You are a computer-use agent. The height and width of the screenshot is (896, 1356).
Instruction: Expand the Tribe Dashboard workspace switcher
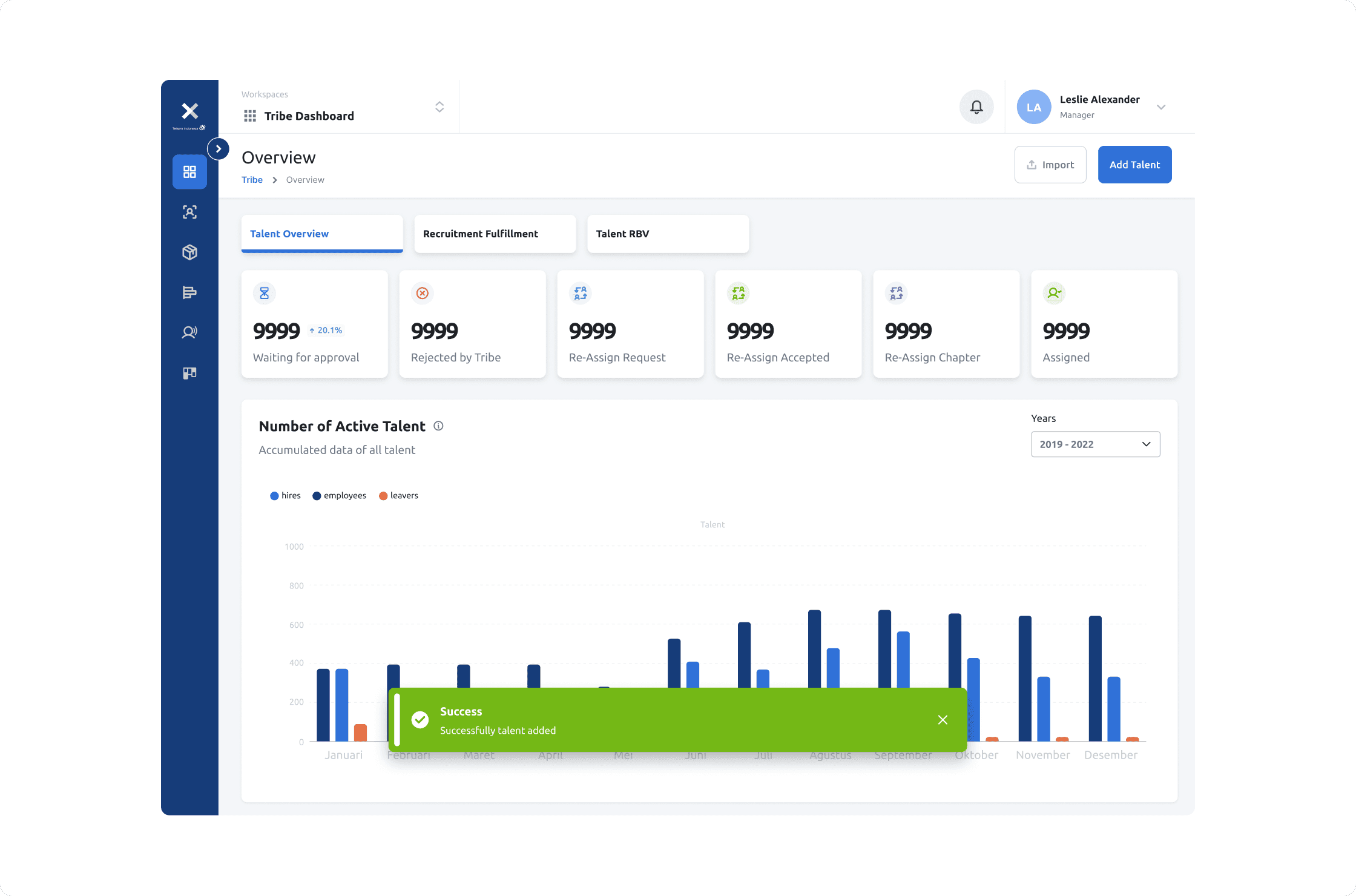(439, 107)
